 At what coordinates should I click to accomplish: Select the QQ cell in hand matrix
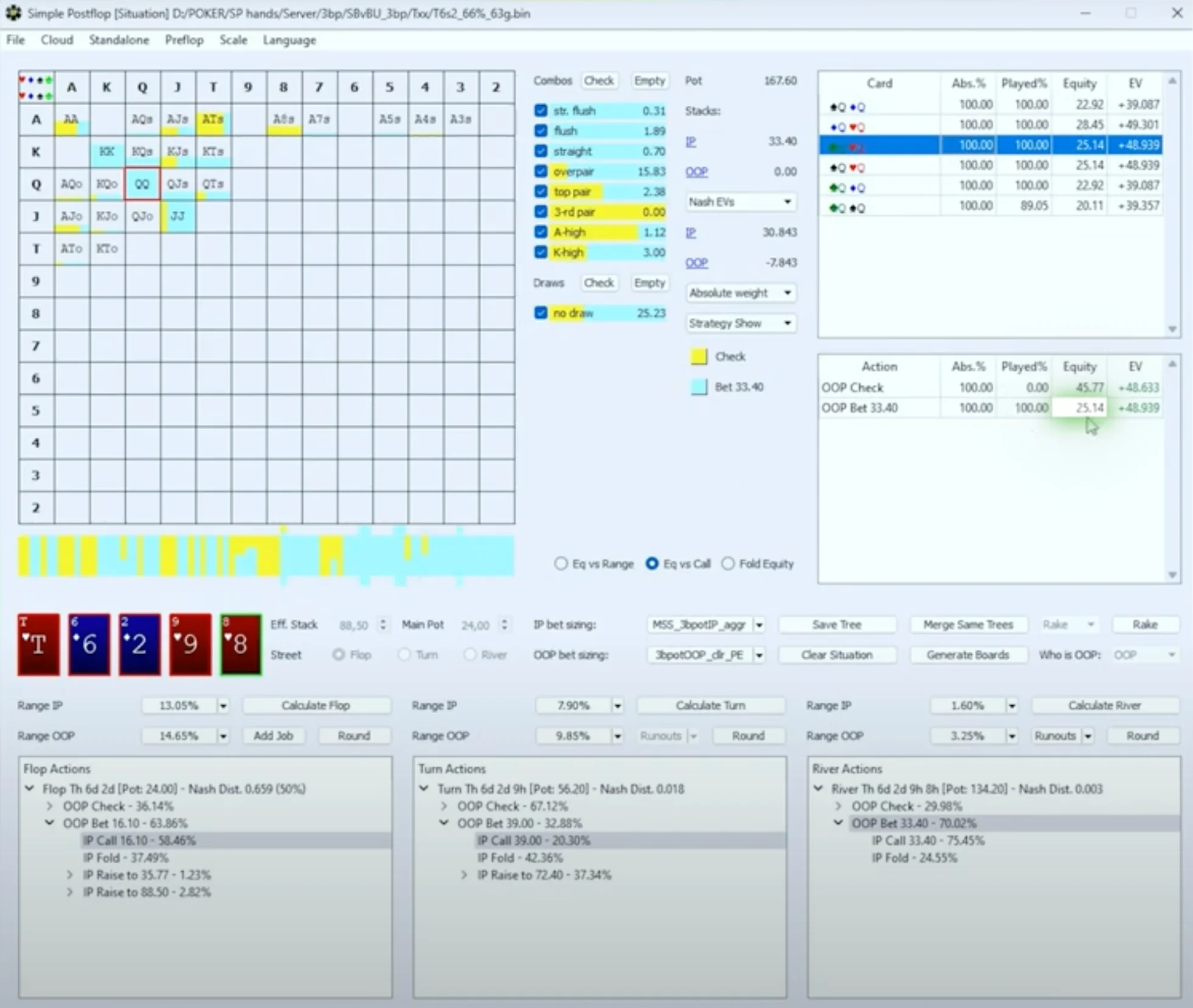coord(142,184)
